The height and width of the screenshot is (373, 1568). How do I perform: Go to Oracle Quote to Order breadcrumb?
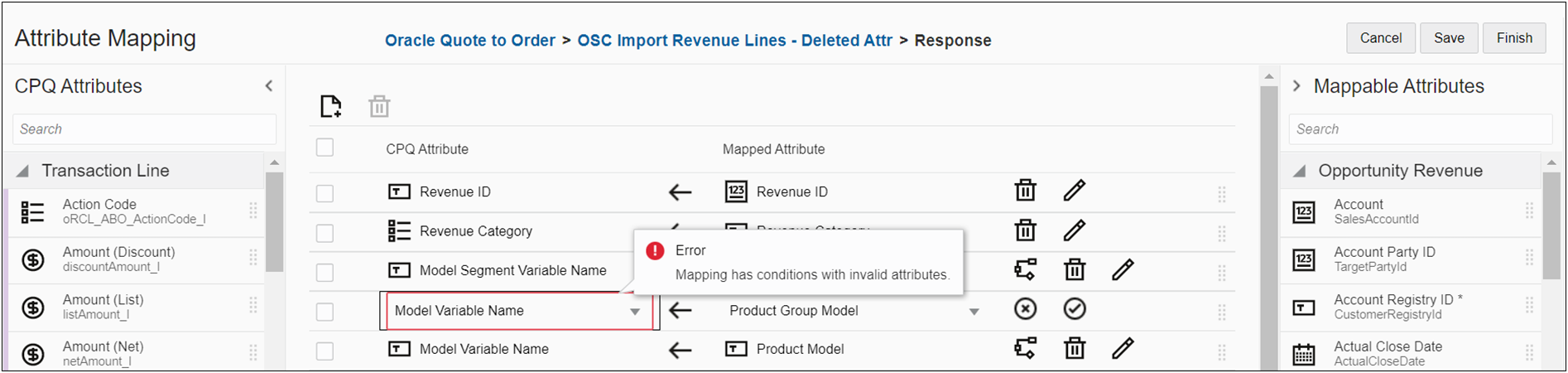469,40
